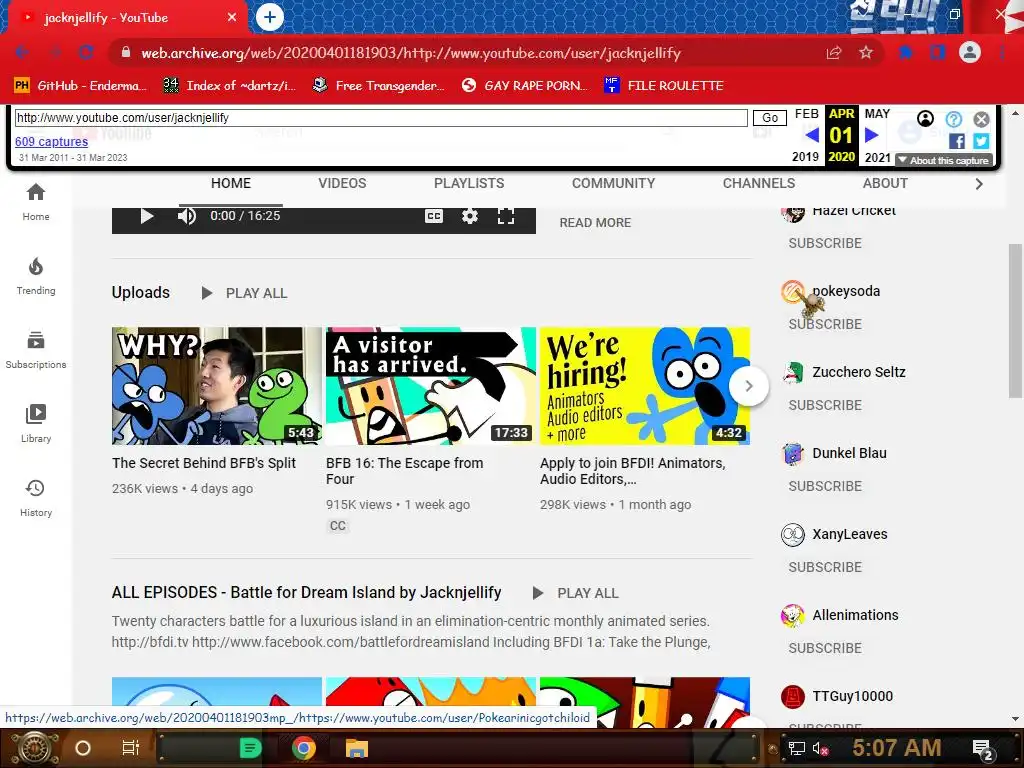Toggle closed captions on video player

coord(434,216)
